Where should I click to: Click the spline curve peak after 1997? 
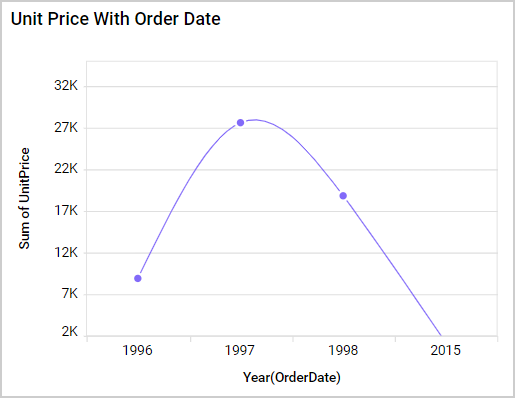click(256, 120)
